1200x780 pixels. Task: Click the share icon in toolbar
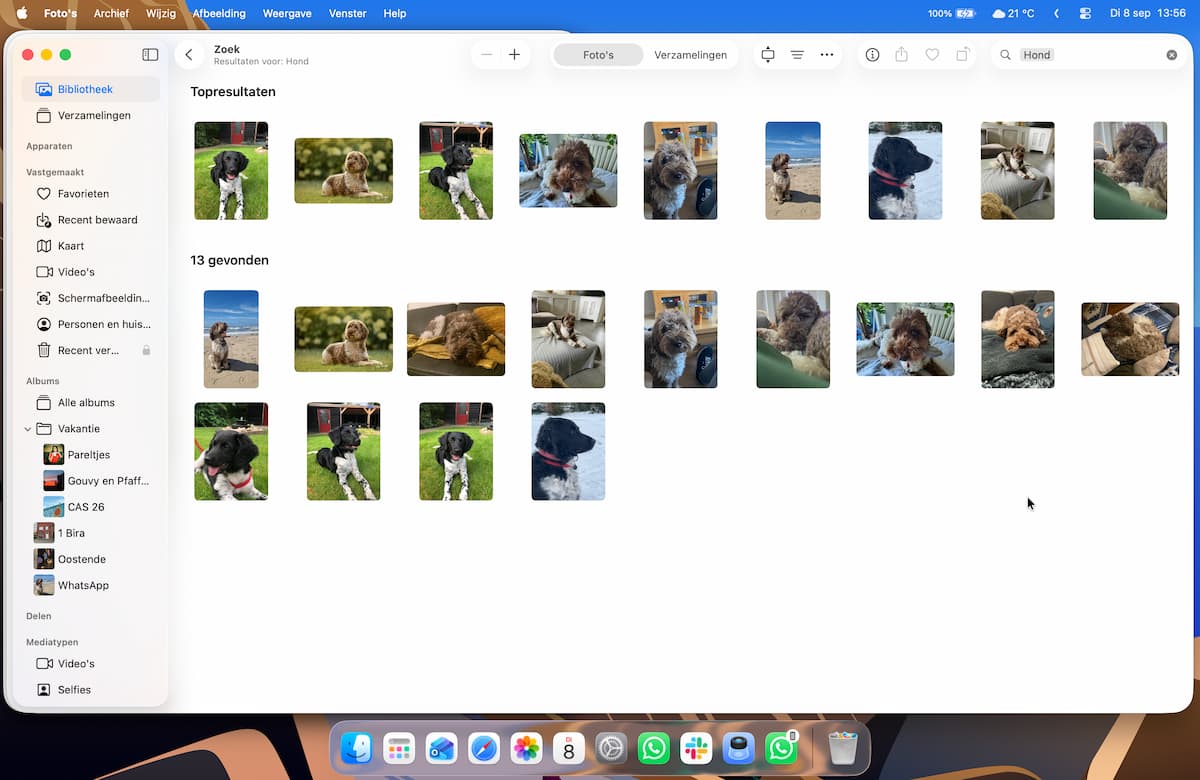pos(901,55)
